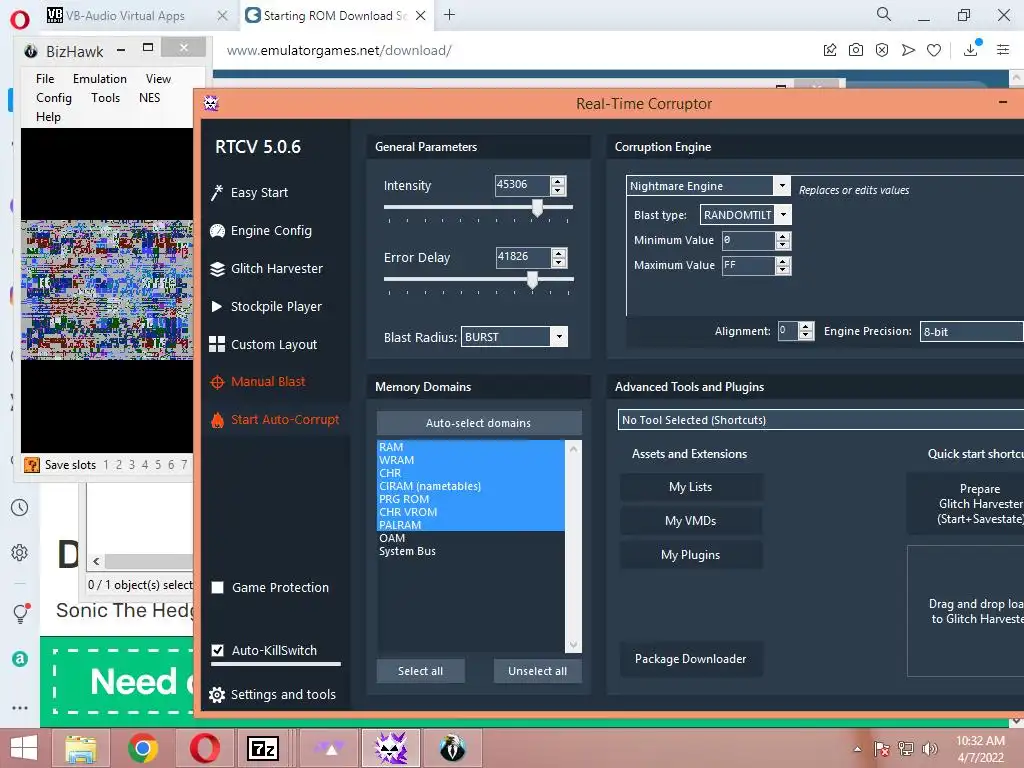
Task: Open Chrome from taskbar
Action: pos(143,748)
